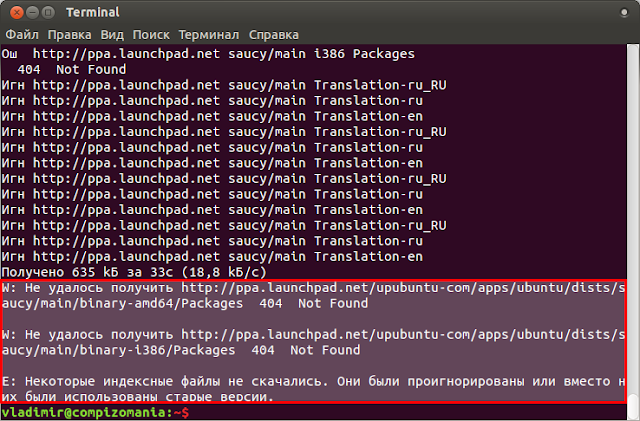Click the 'Ош http://ppa.launchpad.net saucy/main i386 Packages' line
The width and height of the screenshot is (640, 421).
[x=208, y=54]
